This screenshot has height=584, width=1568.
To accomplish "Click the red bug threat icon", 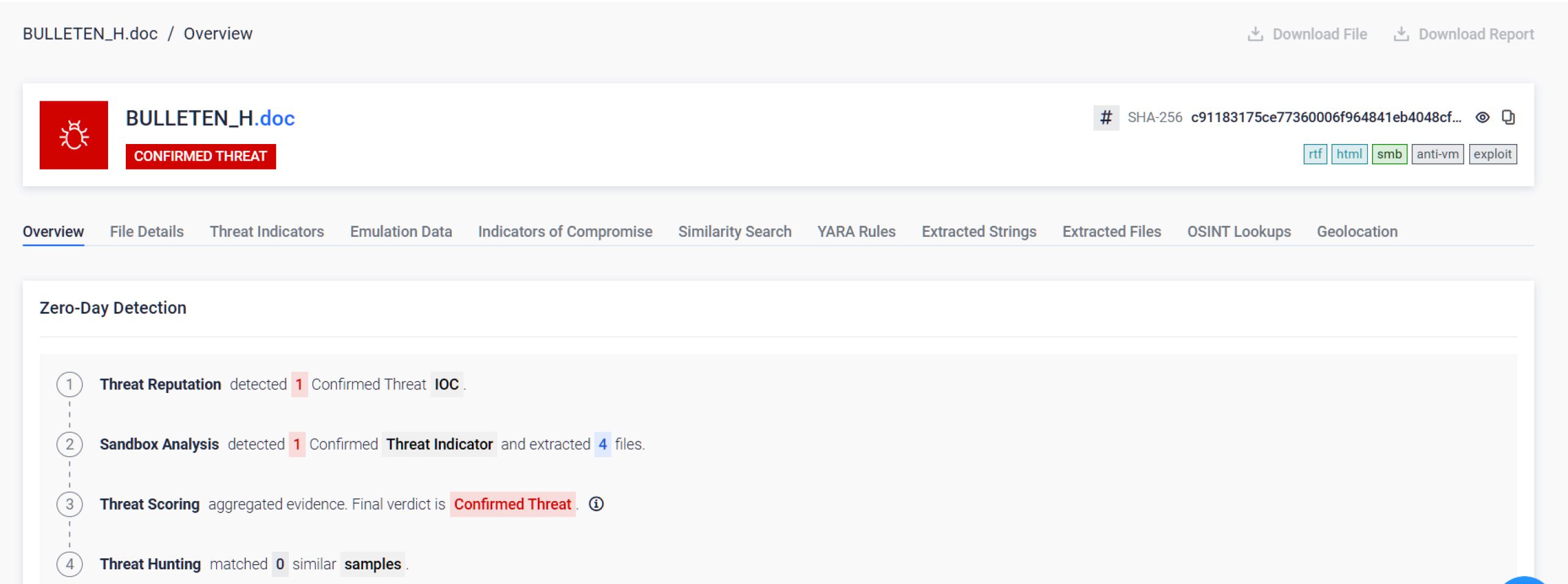I will 74,135.
